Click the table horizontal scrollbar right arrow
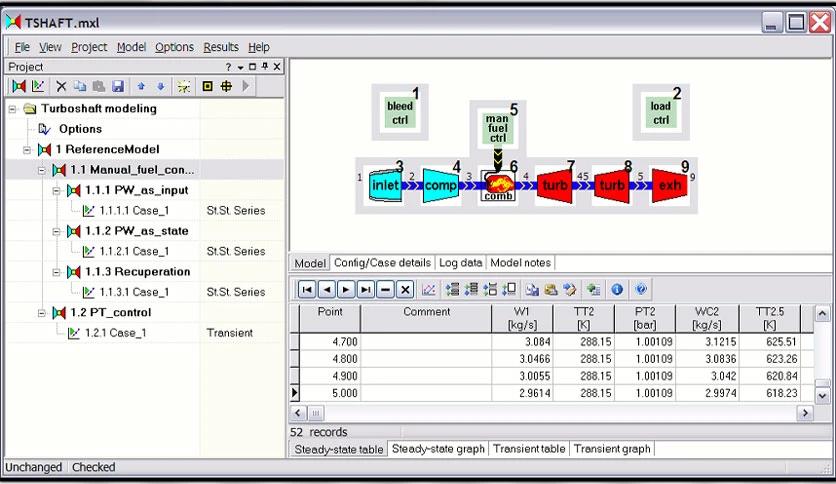The width and height of the screenshot is (836, 484). pos(805,413)
